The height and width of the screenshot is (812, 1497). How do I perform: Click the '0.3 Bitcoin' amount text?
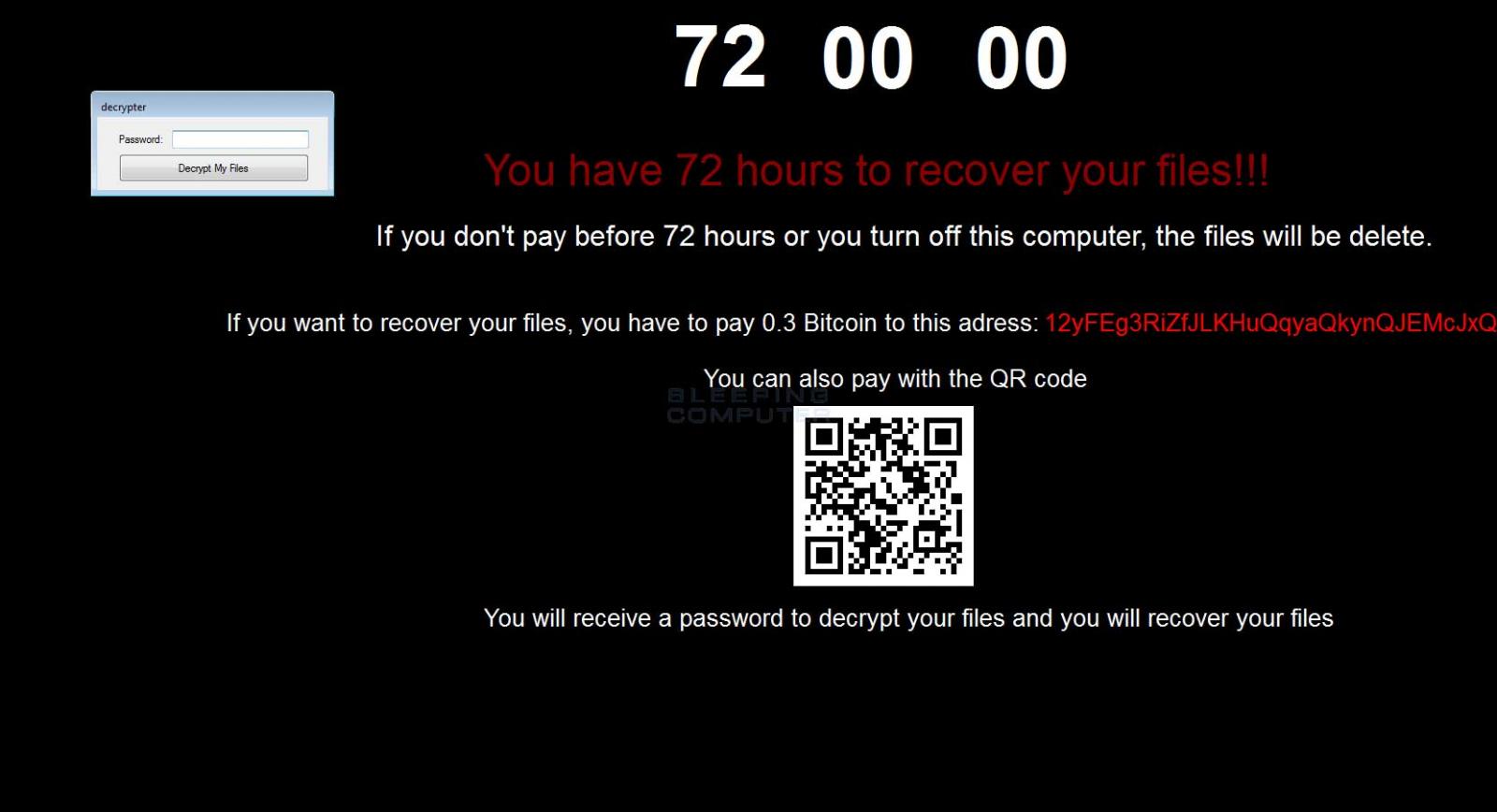tap(820, 324)
